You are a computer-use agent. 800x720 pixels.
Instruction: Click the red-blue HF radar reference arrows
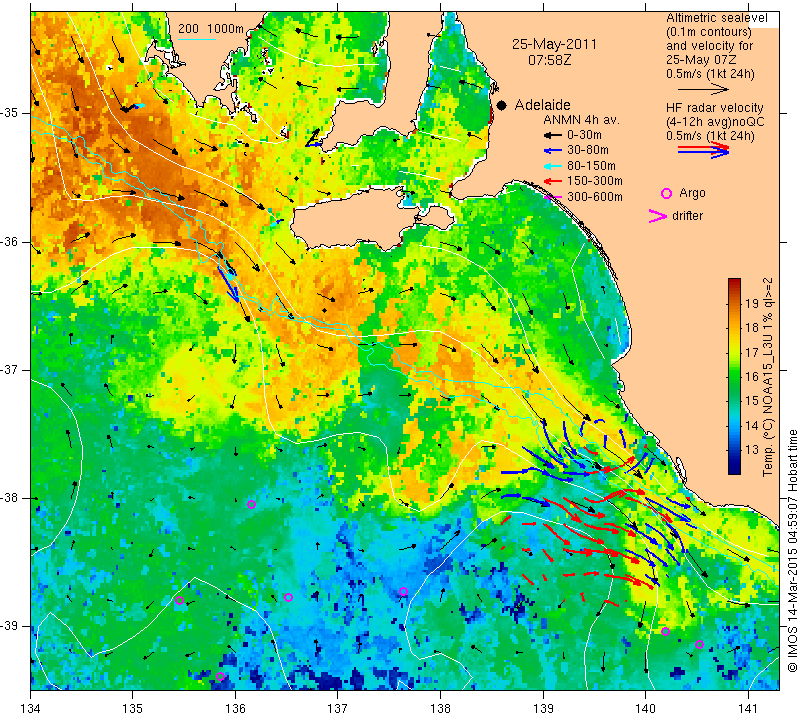[704, 149]
